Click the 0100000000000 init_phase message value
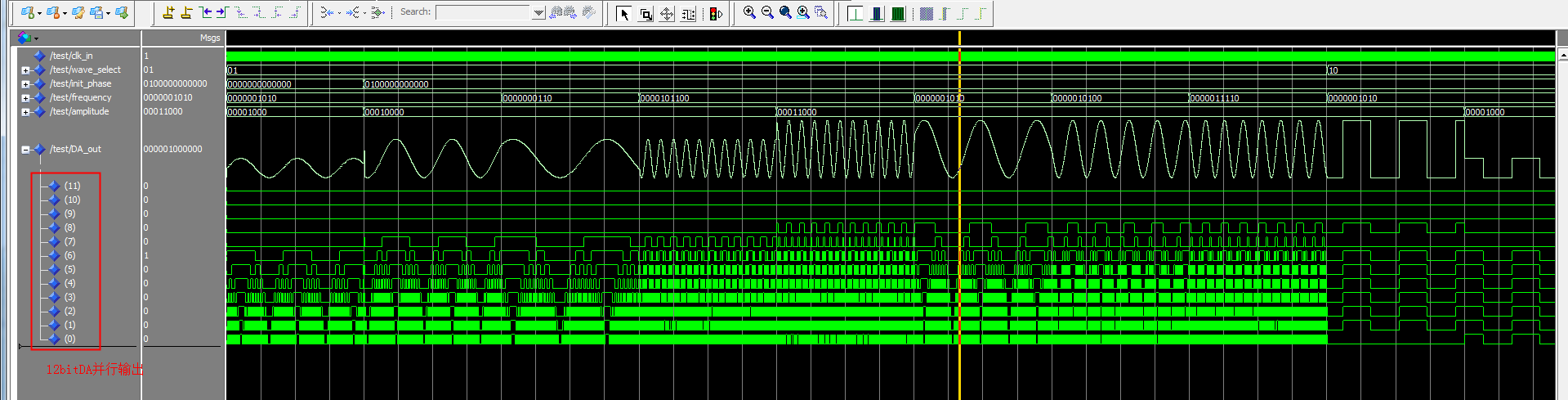Viewport: 1568px width, 400px height. click(175, 83)
